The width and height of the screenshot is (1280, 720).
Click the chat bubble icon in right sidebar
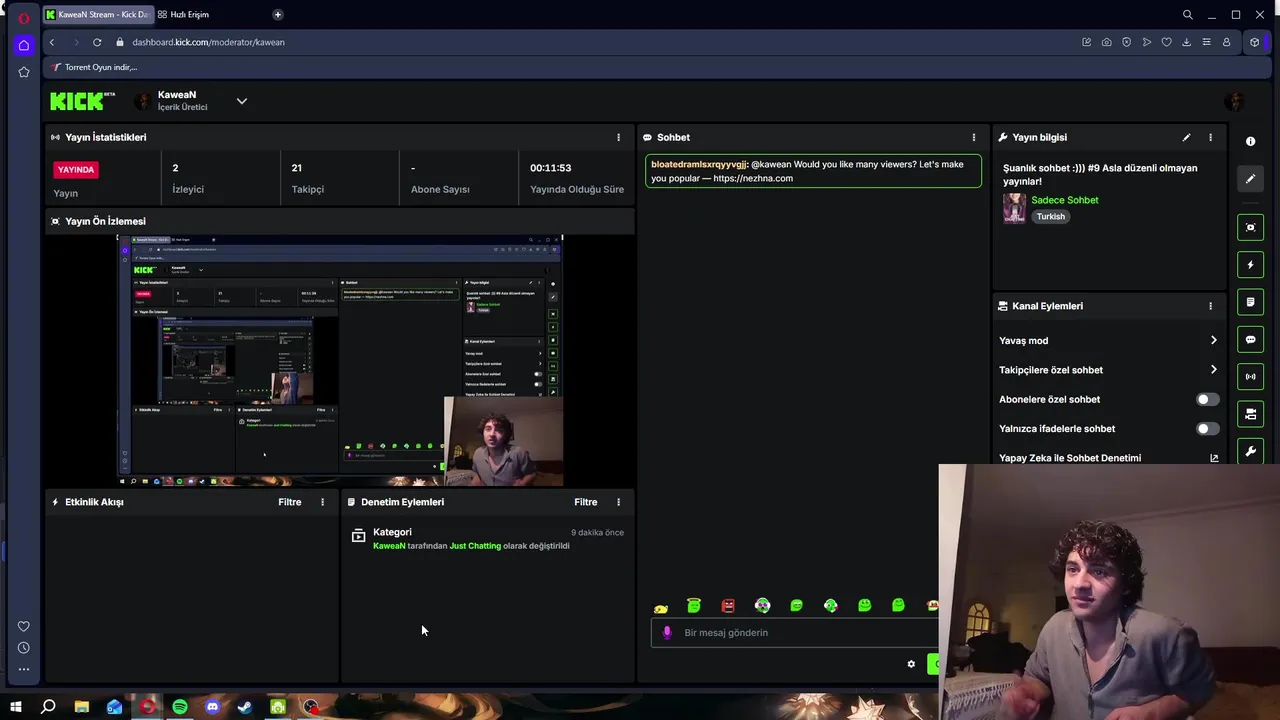[x=1250, y=340]
